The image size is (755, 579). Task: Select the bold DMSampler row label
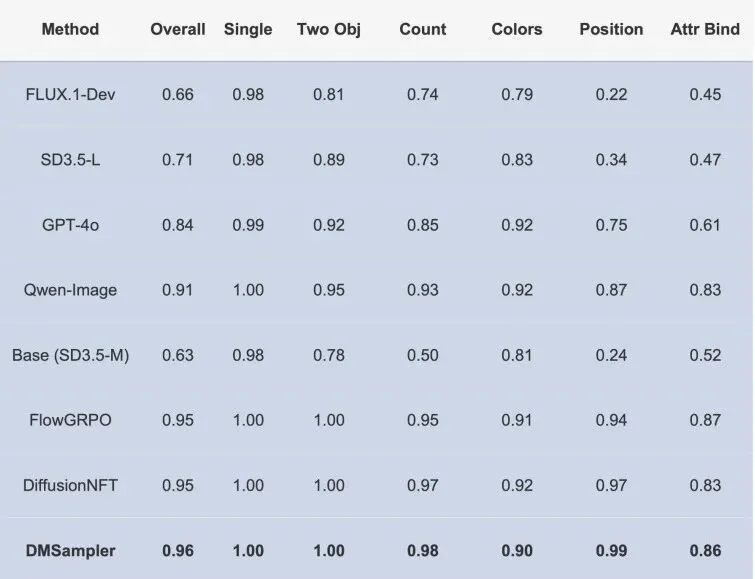(70, 551)
